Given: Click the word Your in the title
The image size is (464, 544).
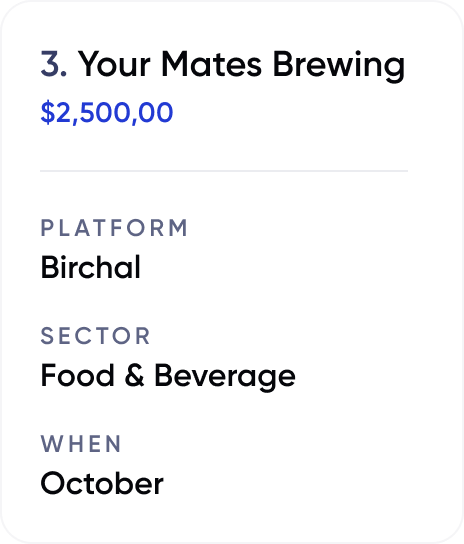Looking at the screenshot, I should pos(114,64).
